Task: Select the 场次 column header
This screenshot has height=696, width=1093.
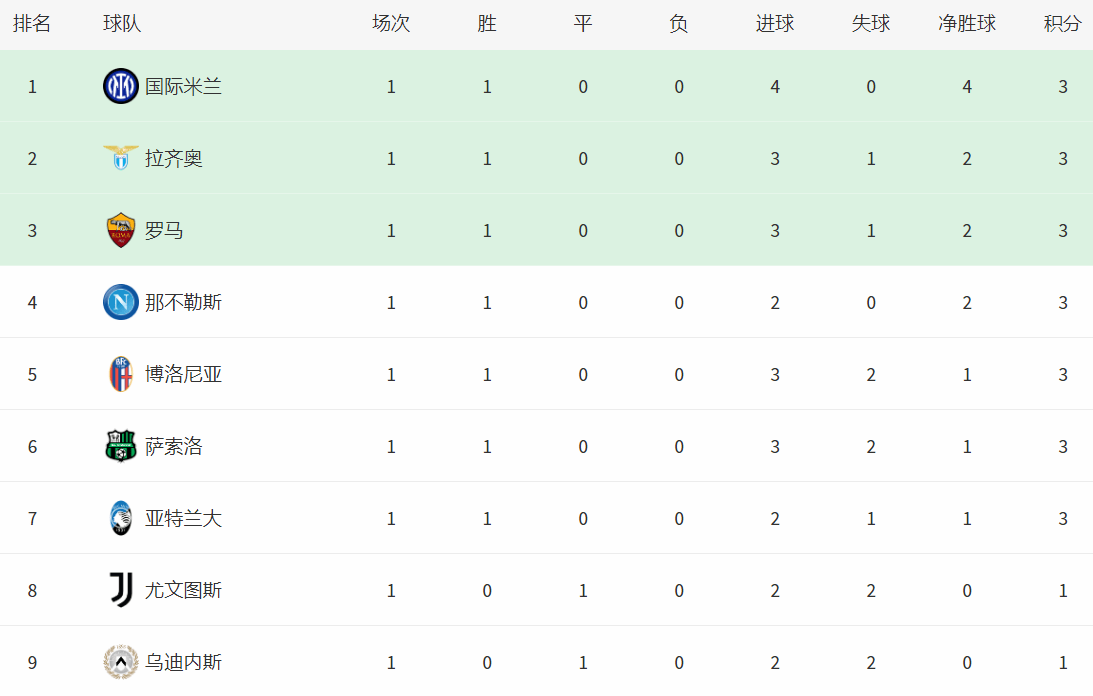Action: coord(391,24)
